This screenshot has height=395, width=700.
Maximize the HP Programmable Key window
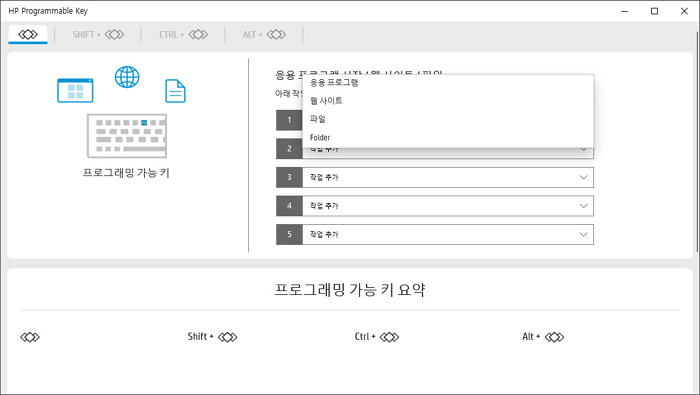654,11
